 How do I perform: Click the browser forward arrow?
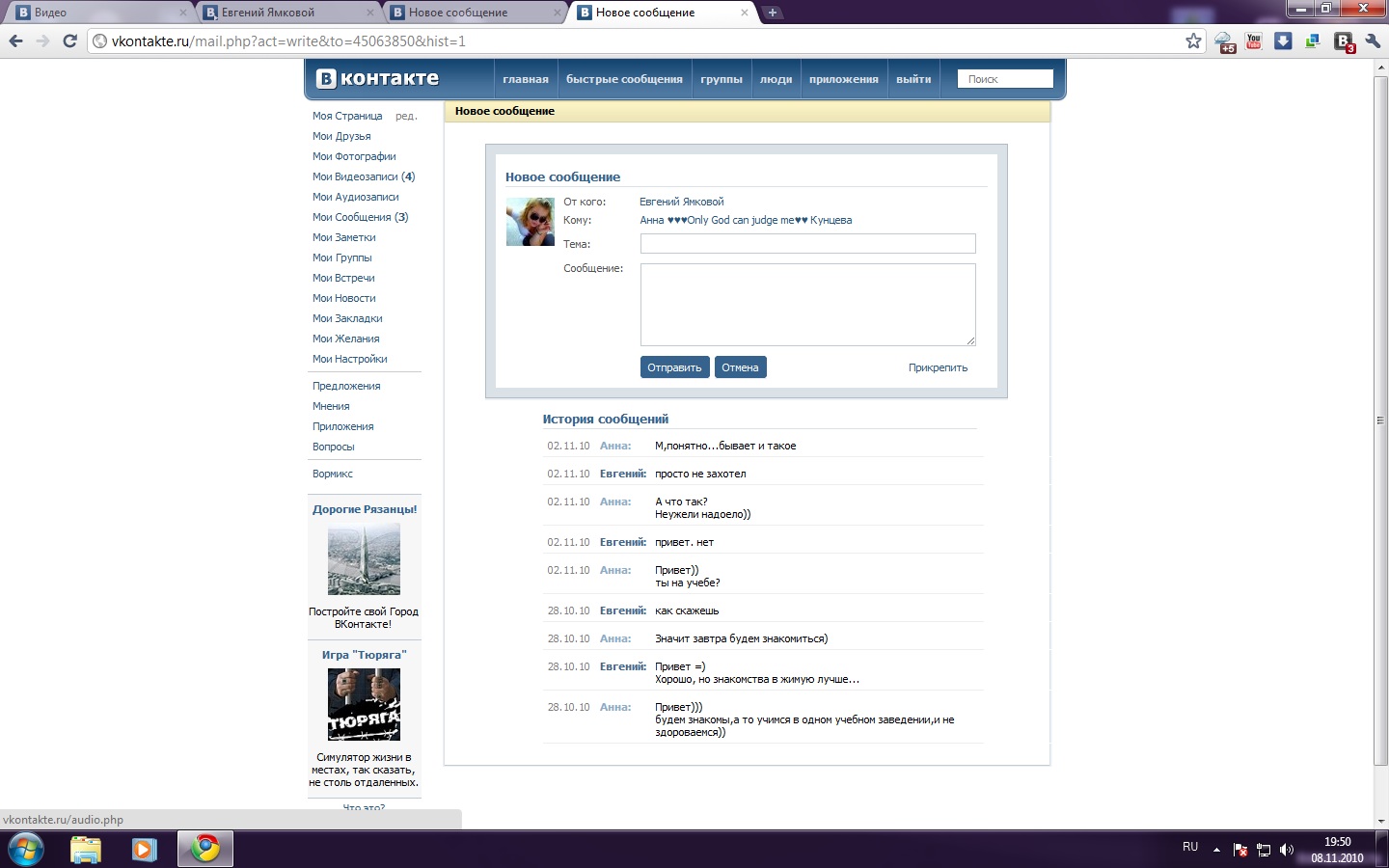click(42, 41)
